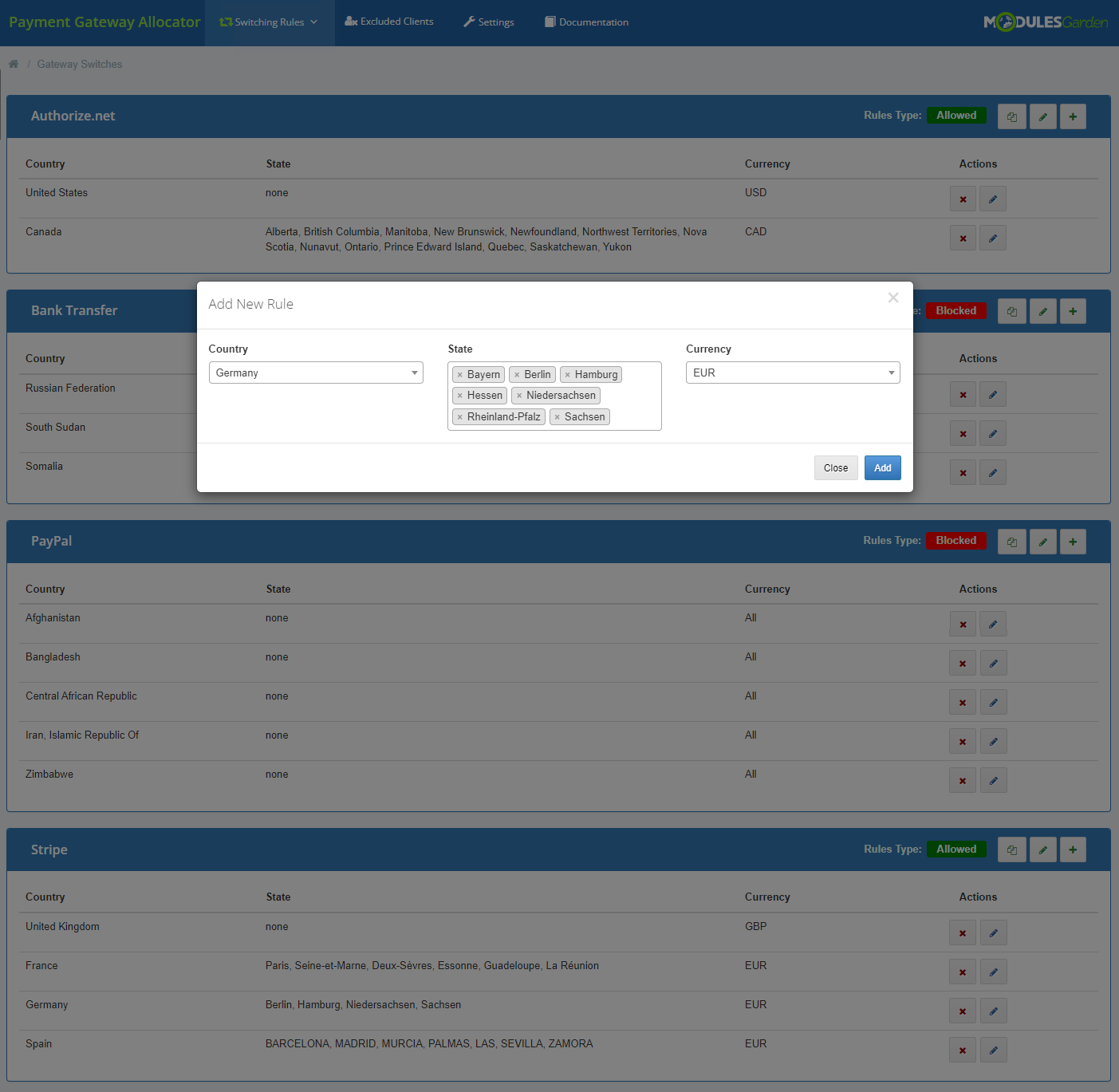Toggle Authorize.net rules type Allowed badge

pos(955,115)
